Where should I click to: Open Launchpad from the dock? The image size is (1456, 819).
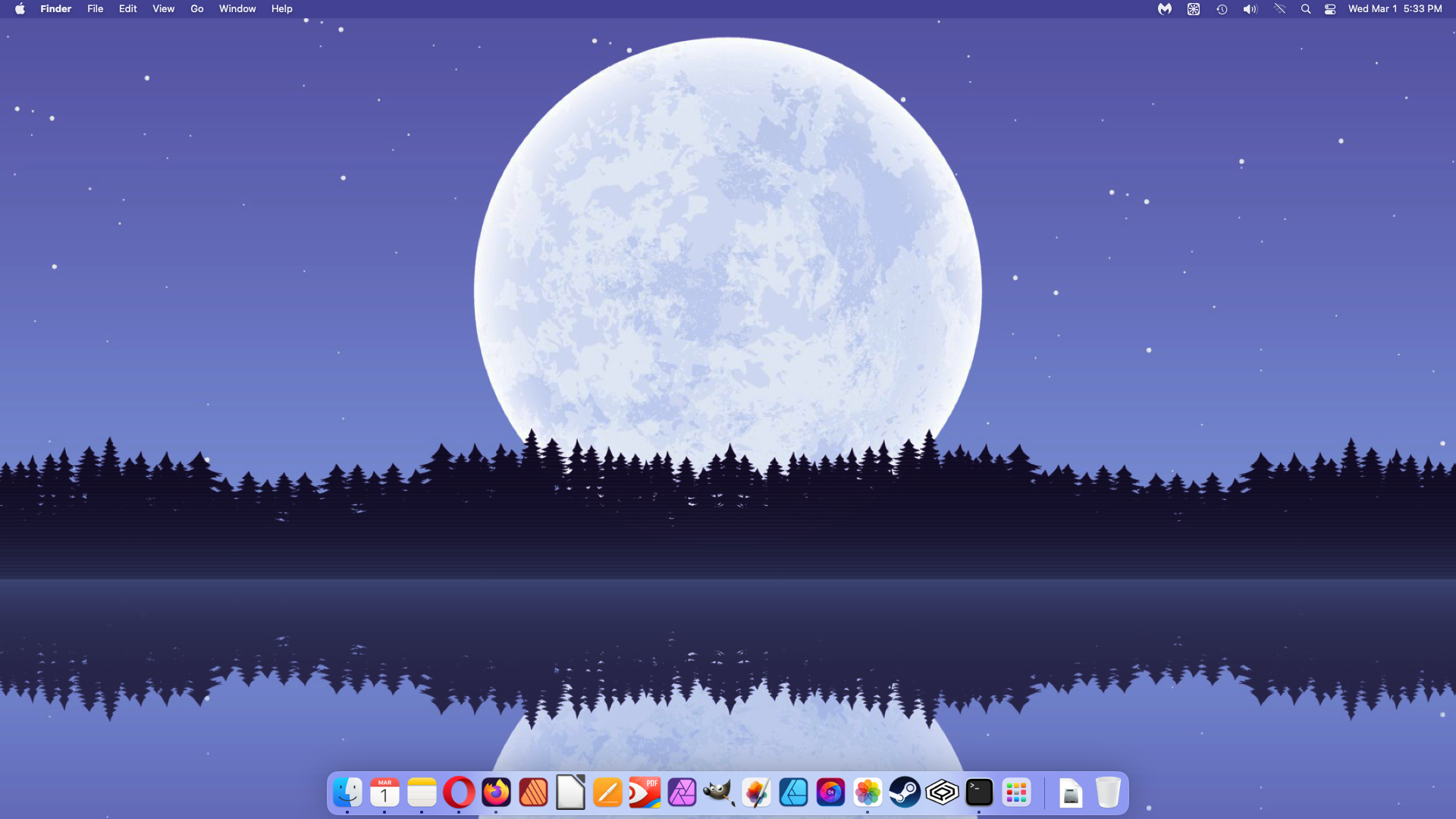[1016, 793]
